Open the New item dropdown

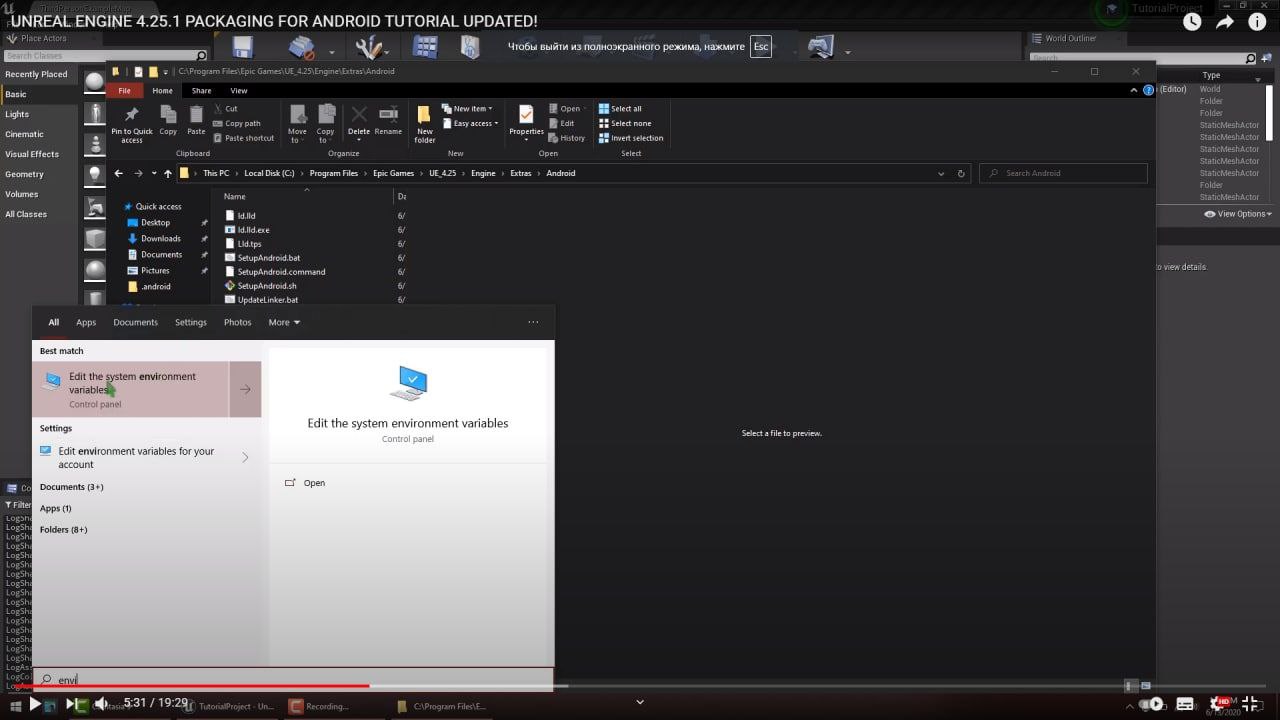pos(467,109)
